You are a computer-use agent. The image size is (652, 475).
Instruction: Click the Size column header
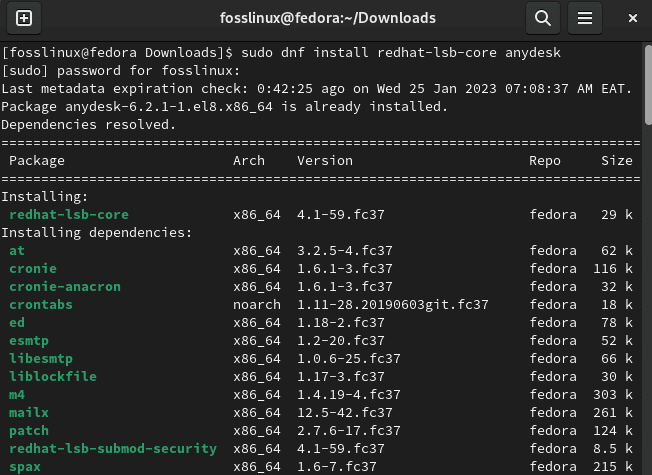coord(617,161)
